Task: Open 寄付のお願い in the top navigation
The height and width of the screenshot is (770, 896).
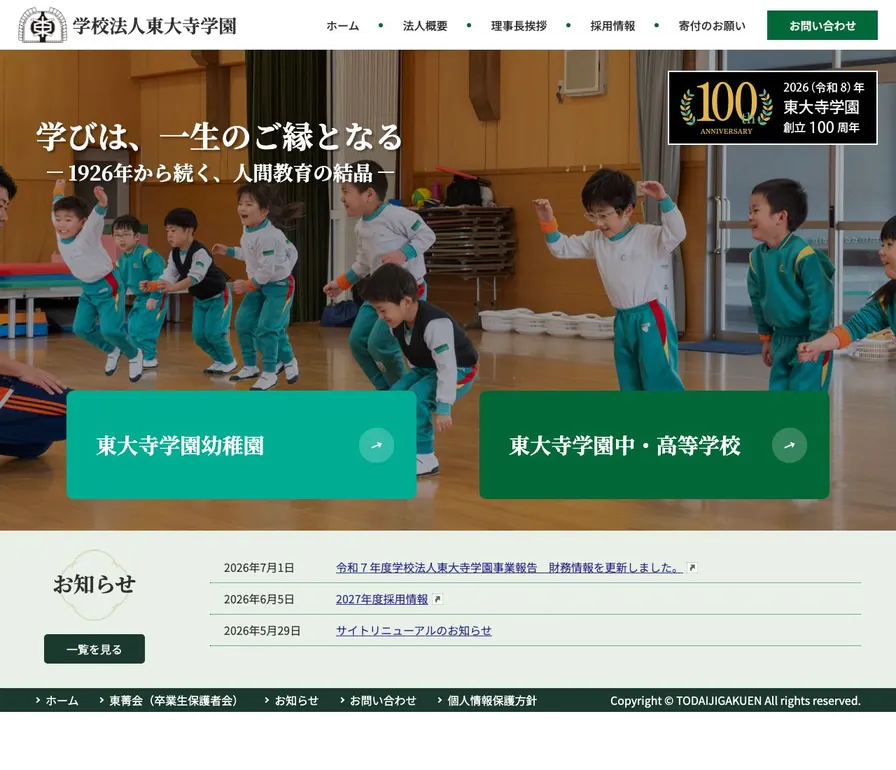Action: [x=711, y=26]
